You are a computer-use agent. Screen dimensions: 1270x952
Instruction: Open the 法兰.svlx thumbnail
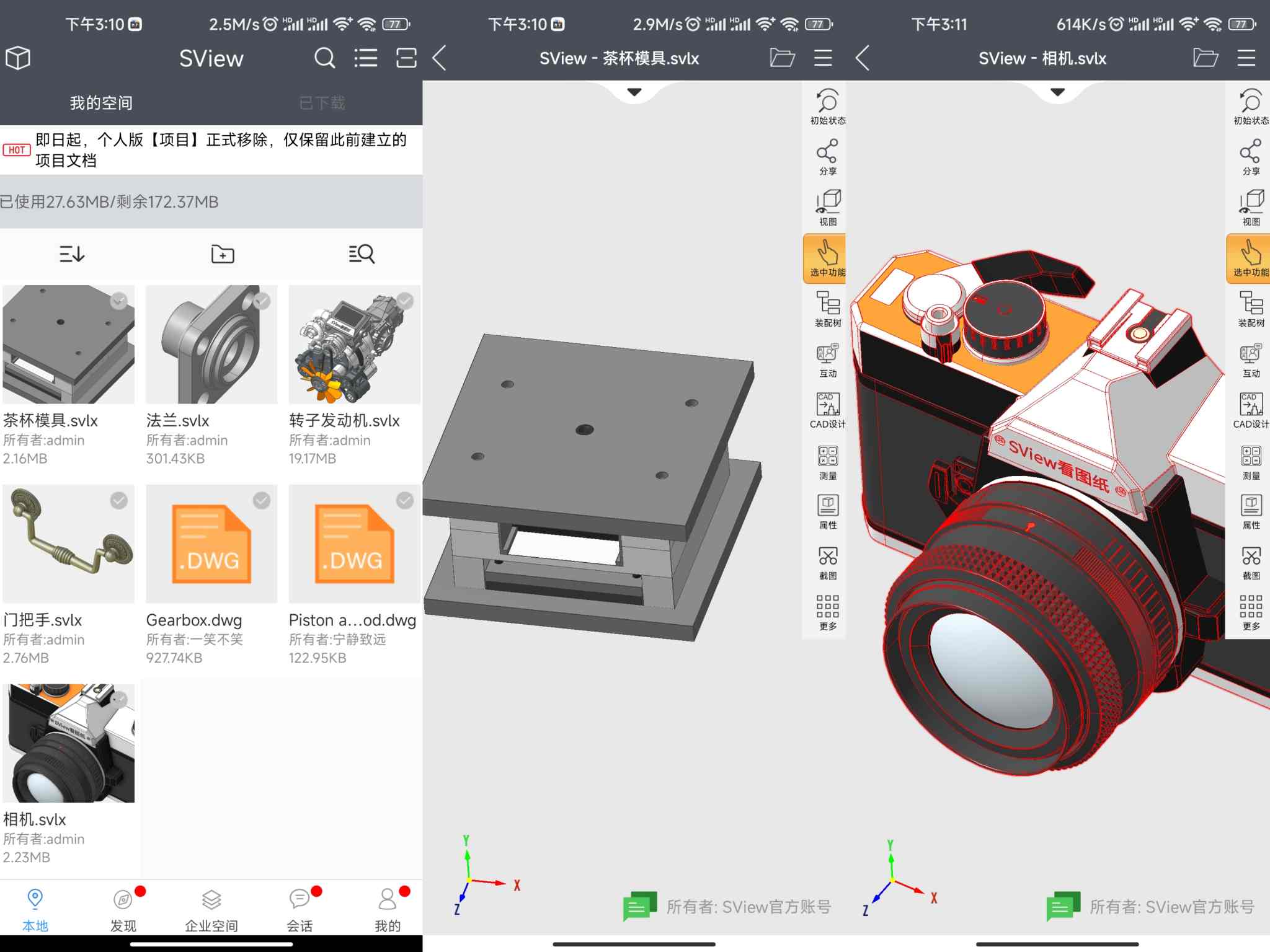click(x=211, y=345)
